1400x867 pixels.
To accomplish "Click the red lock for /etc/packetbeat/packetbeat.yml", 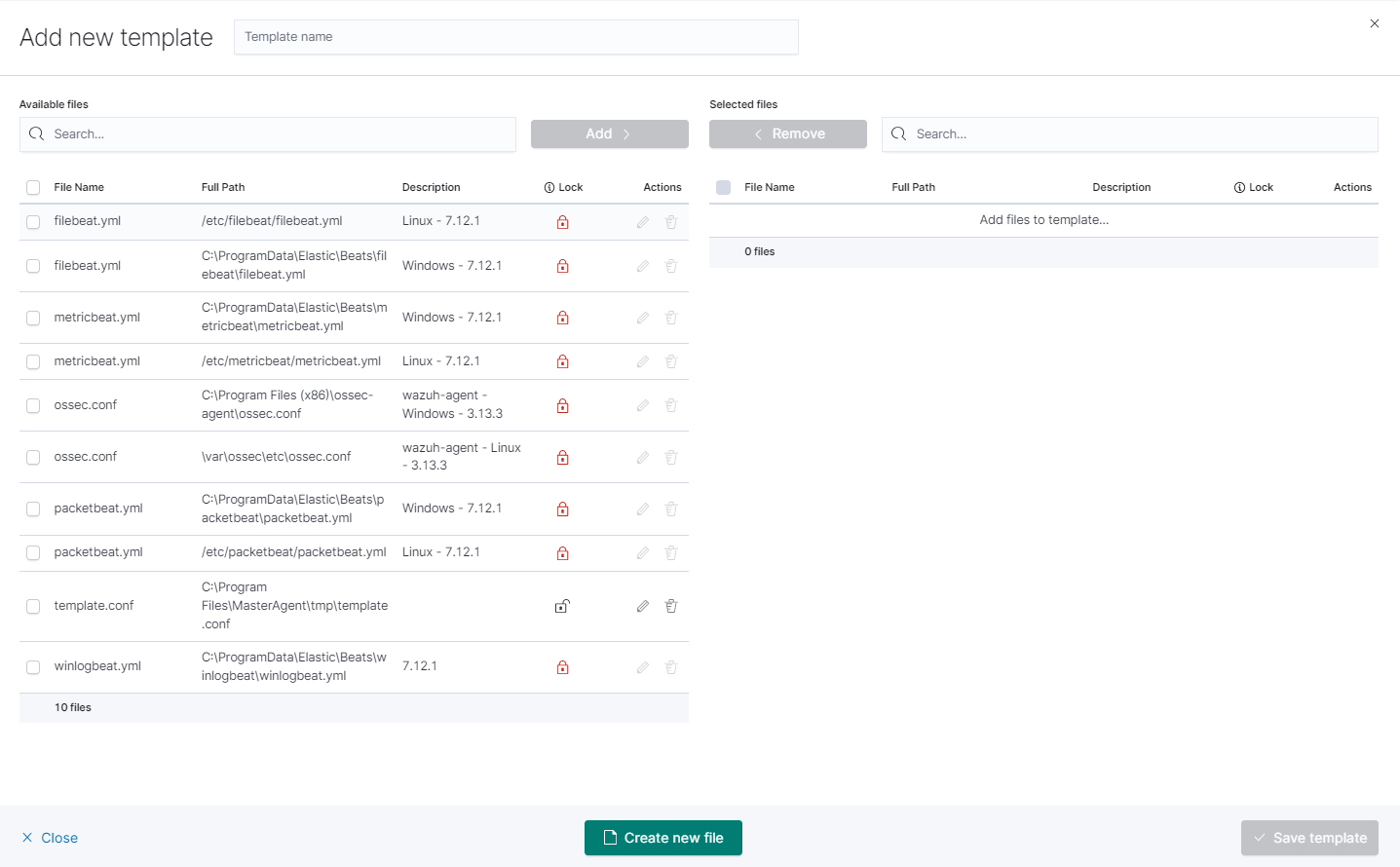I will click(x=562, y=553).
